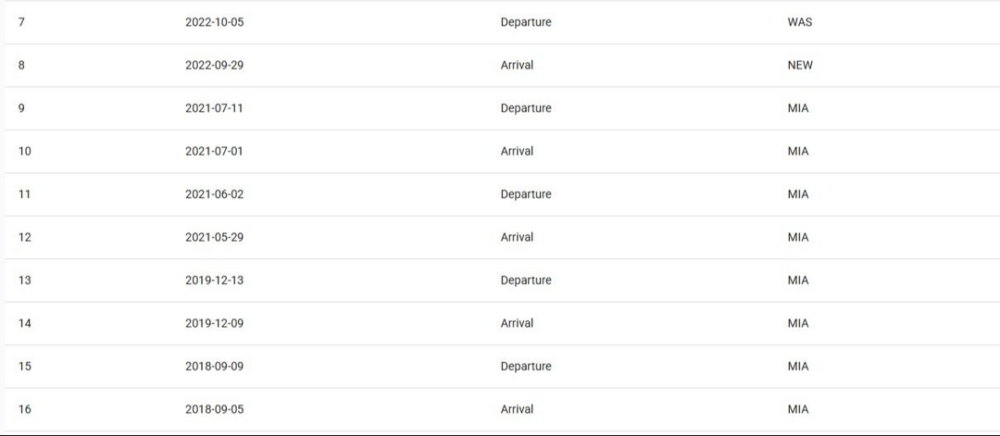Click the NEW location cell
The width and height of the screenshot is (1000, 436).
(800, 66)
